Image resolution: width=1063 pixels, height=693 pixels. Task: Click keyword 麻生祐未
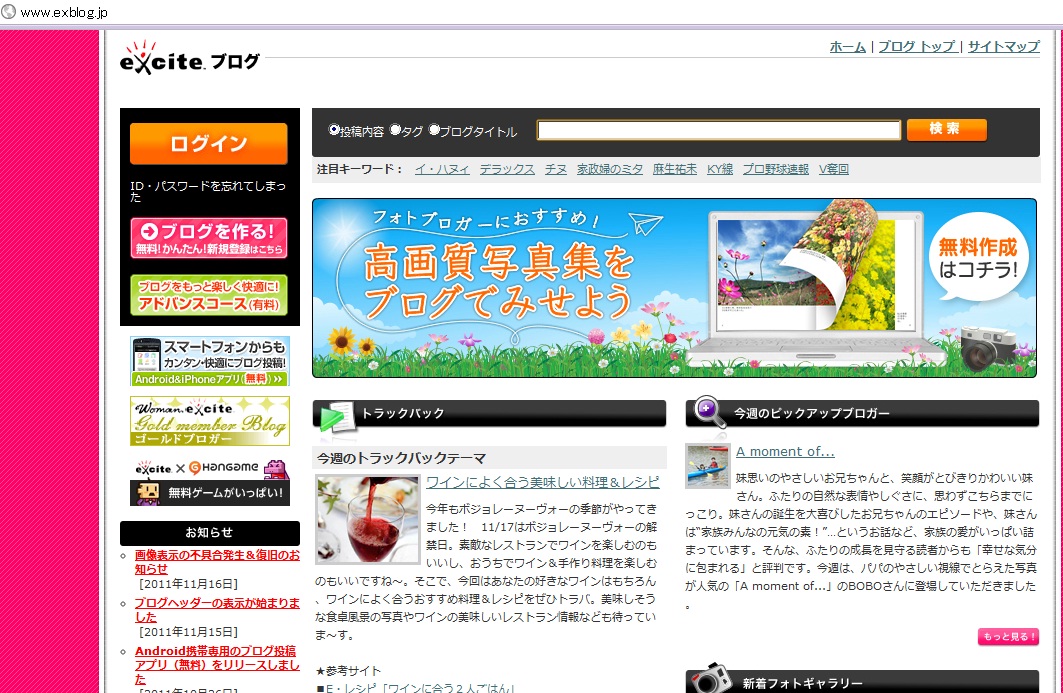pyautogui.click(x=675, y=169)
